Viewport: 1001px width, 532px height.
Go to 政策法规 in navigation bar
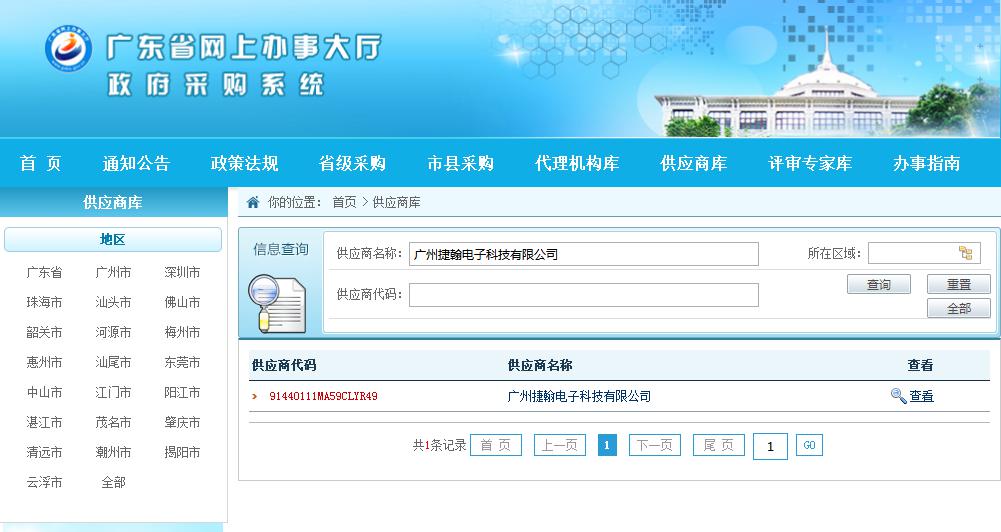click(x=244, y=164)
